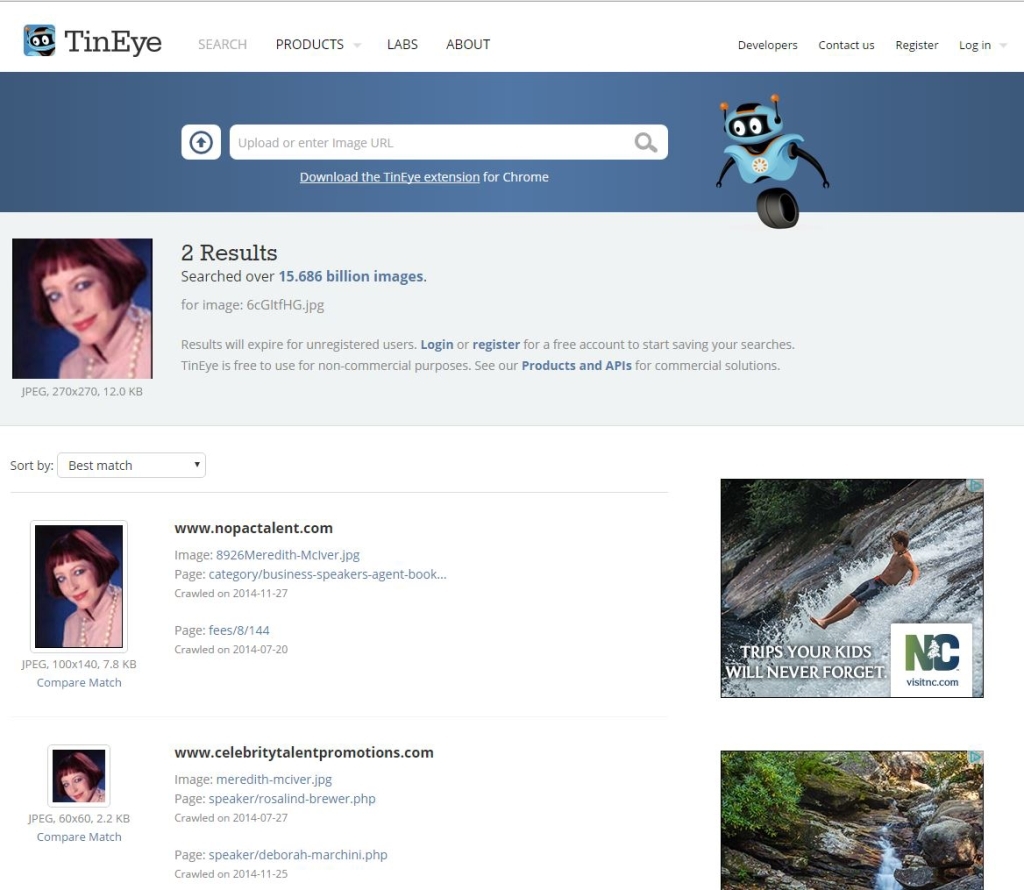This screenshot has height=890, width=1024.
Task: Expand the PRODUCTS navigation dropdown
Action: pyautogui.click(x=309, y=44)
